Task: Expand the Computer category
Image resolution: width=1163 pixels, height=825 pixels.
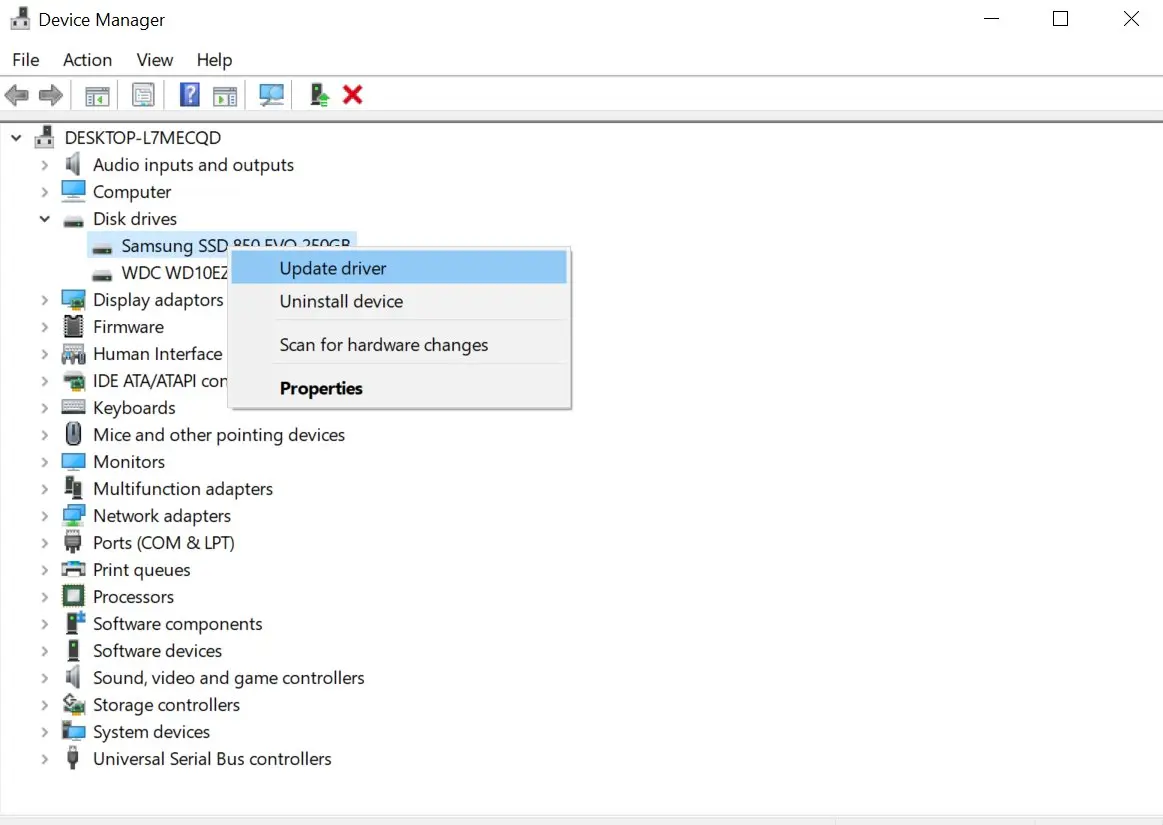Action: tap(45, 192)
